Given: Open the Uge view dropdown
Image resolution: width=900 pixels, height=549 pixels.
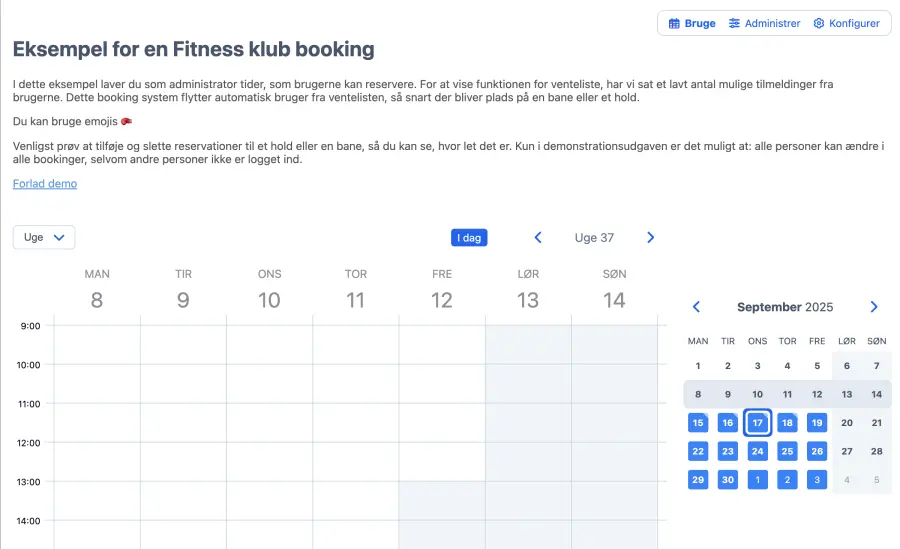Looking at the screenshot, I should [x=44, y=238].
